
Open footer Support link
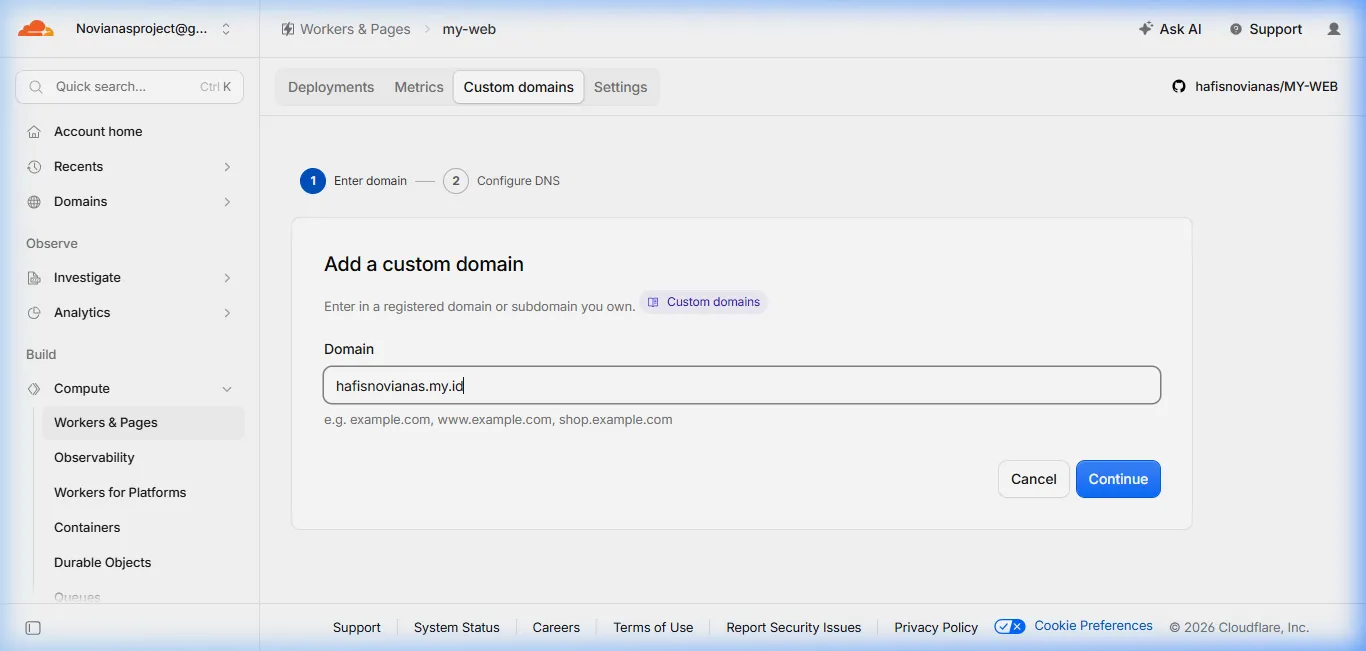point(357,628)
